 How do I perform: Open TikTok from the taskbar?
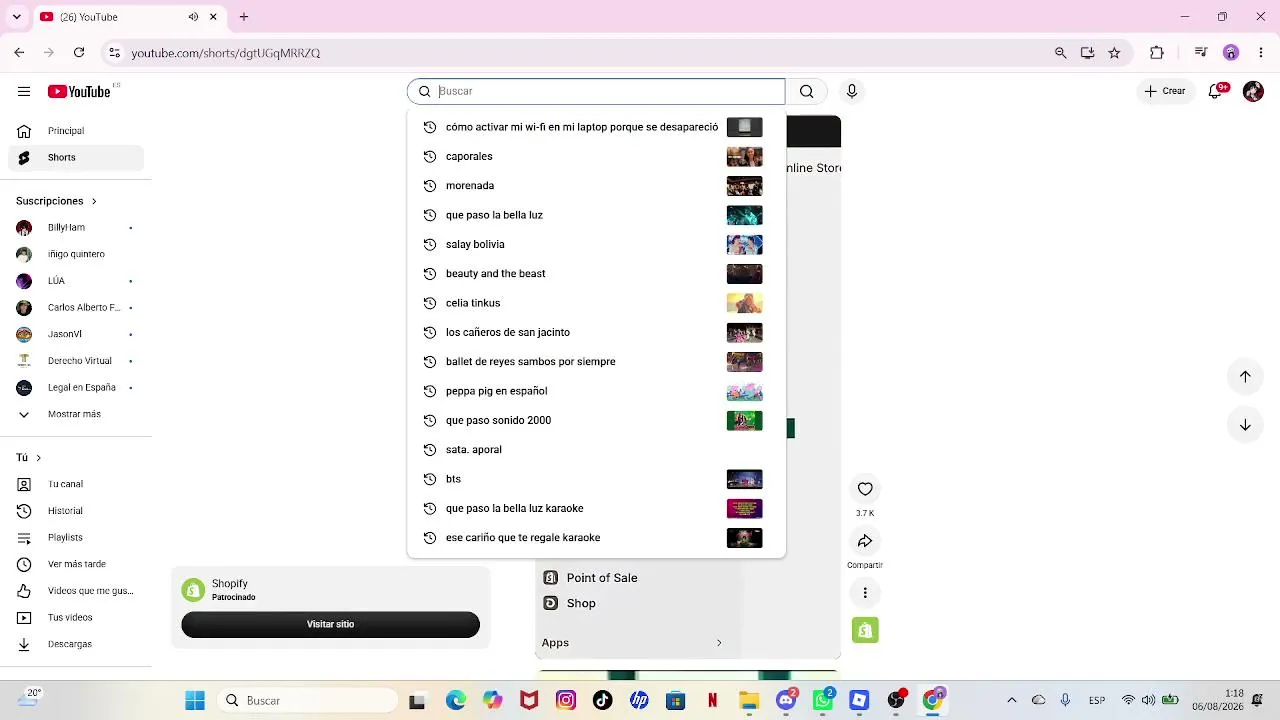[602, 700]
